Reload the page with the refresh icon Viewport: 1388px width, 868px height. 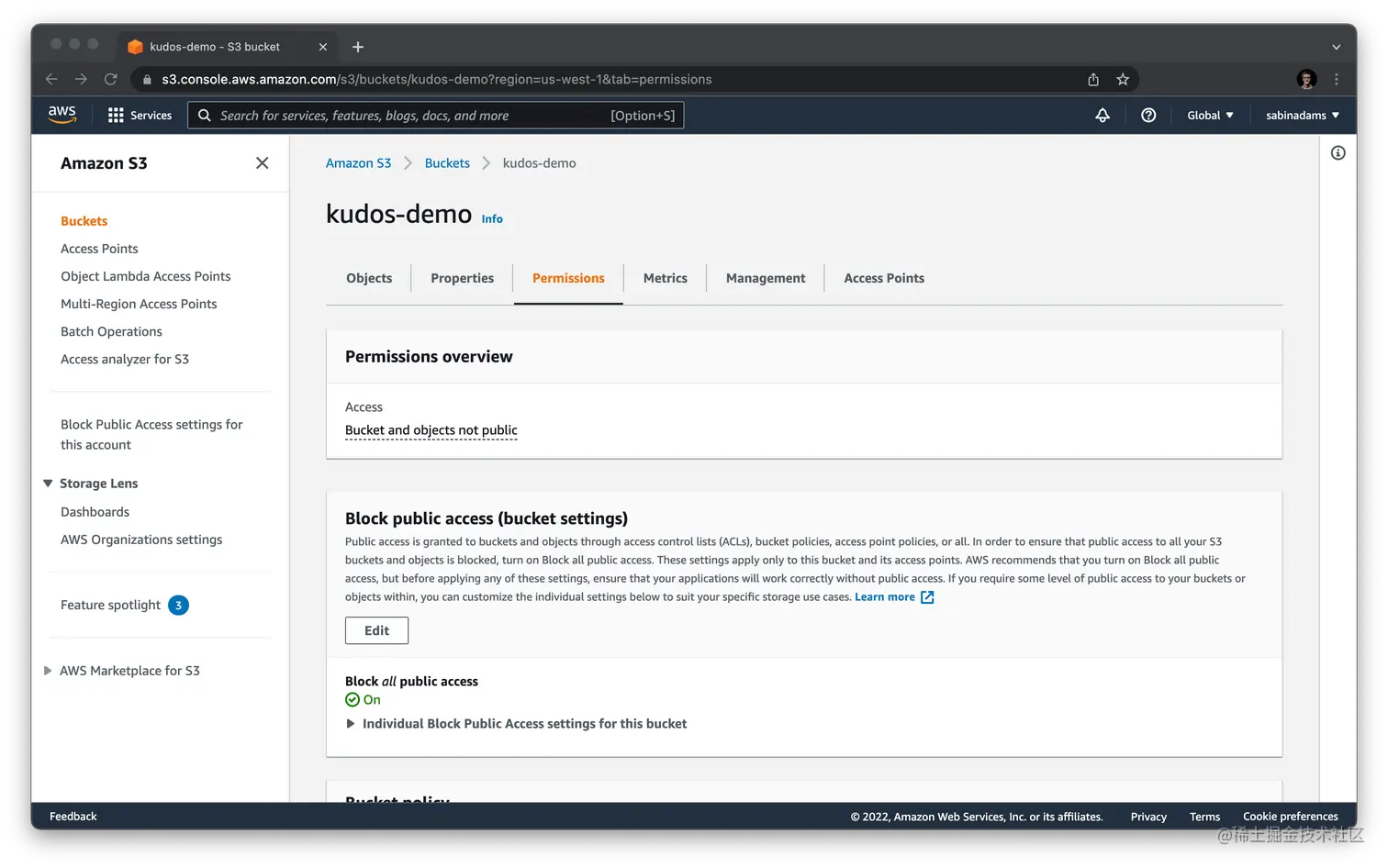tap(110, 79)
